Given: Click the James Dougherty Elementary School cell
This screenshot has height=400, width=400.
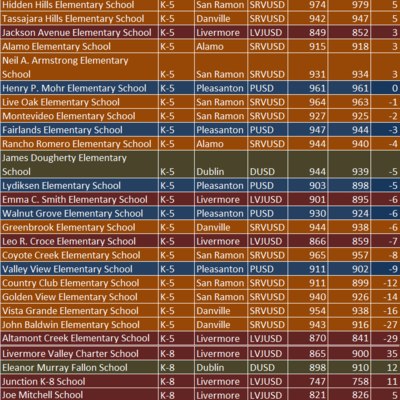Looking at the screenshot, I should point(79,165).
